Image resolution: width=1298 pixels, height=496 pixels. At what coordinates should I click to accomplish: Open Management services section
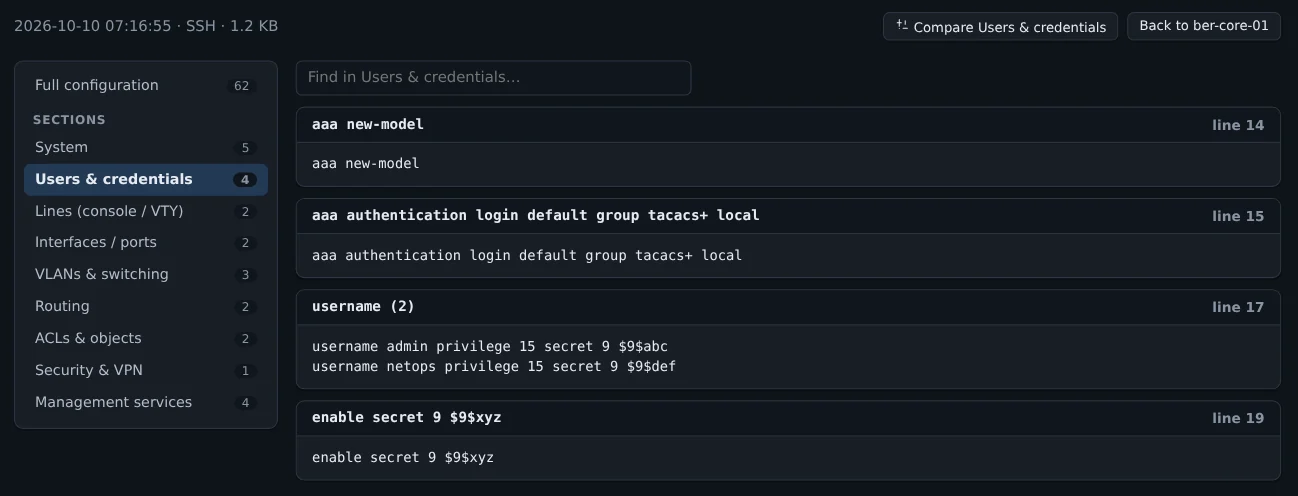(146, 403)
